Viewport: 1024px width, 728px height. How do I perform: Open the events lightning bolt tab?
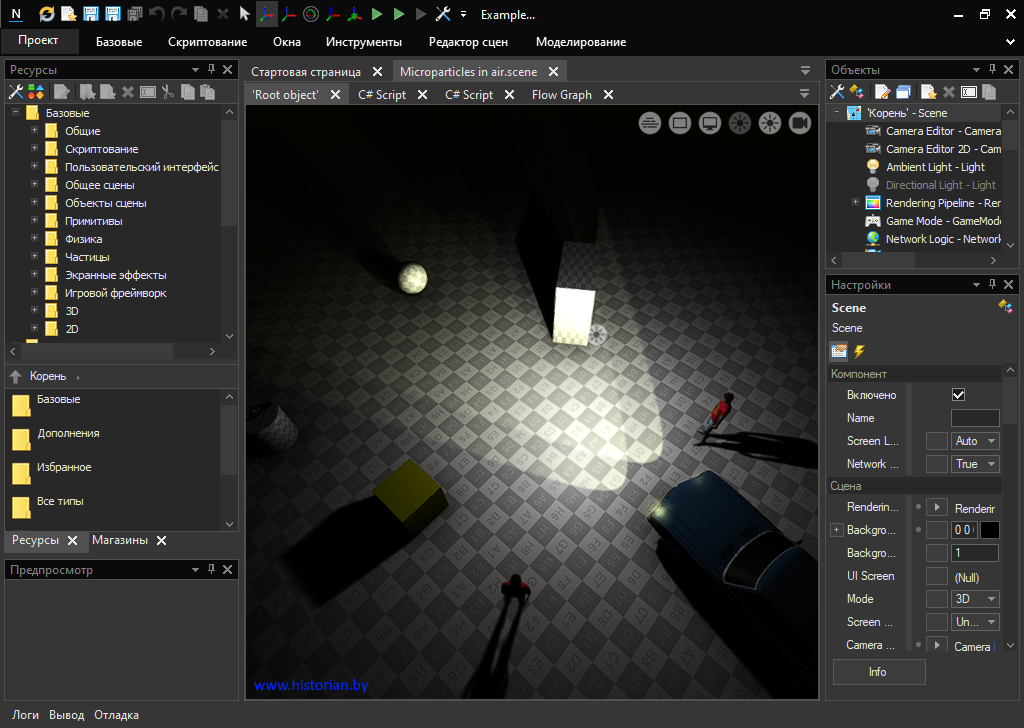[x=859, y=351]
